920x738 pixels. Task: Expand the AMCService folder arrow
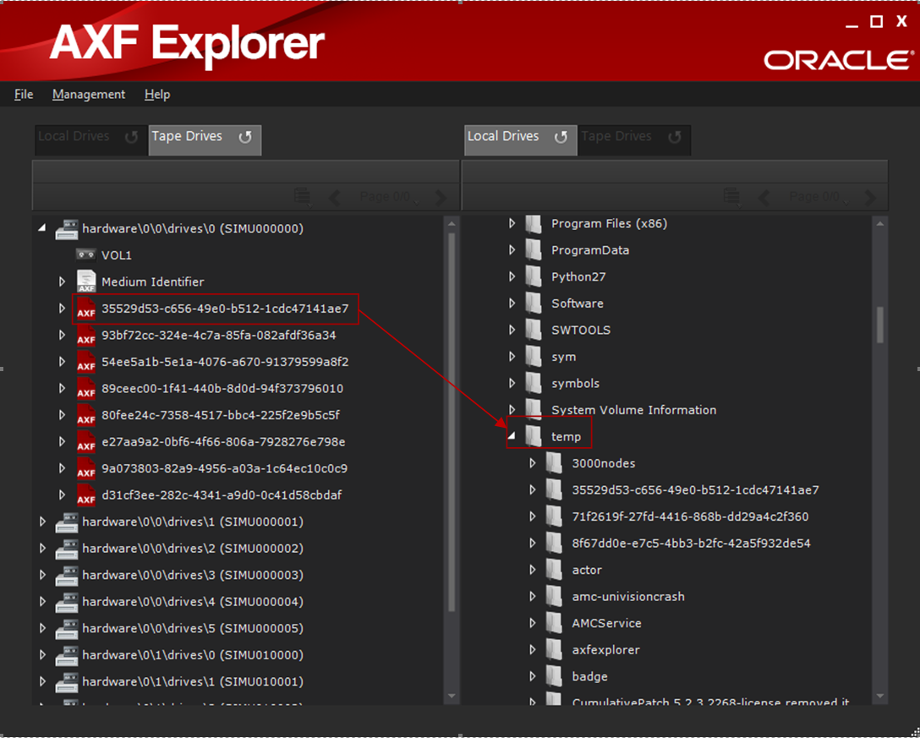pyautogui.click(x=533, y=623)
